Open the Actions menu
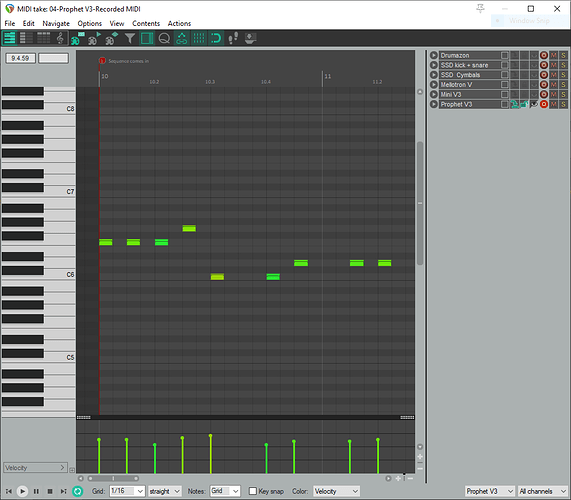This screenshot has width=571, height=500. pyautogui.click(x=179, y=23)
